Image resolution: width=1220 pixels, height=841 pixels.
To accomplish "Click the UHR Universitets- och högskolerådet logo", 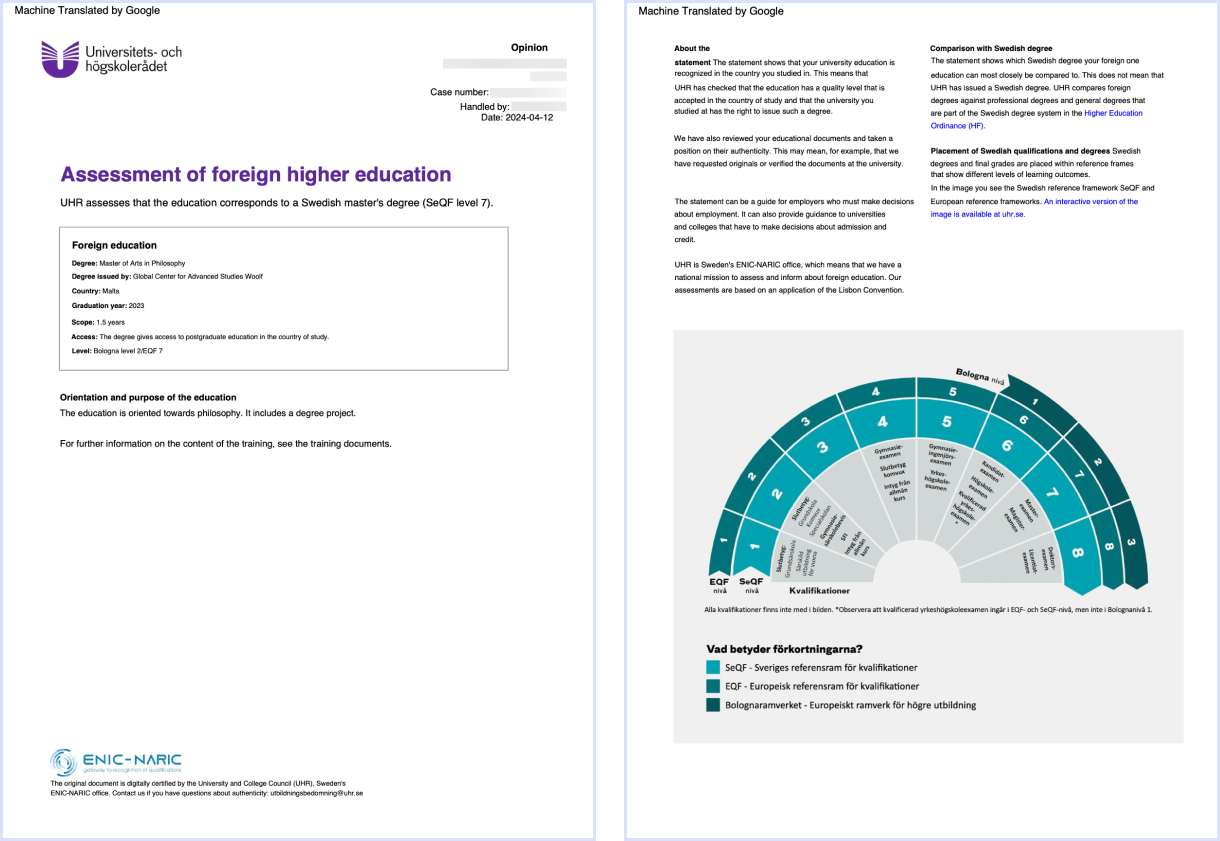I will 111,59.
